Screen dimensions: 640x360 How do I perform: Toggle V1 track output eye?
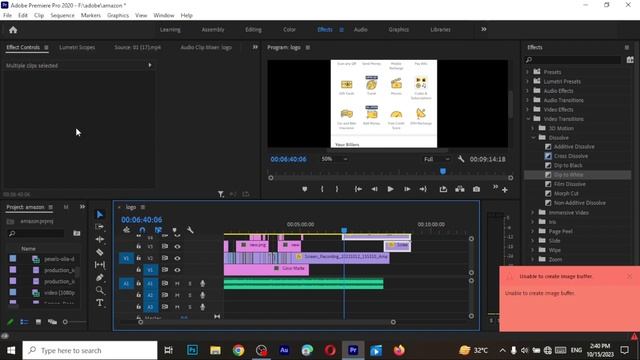177,270
